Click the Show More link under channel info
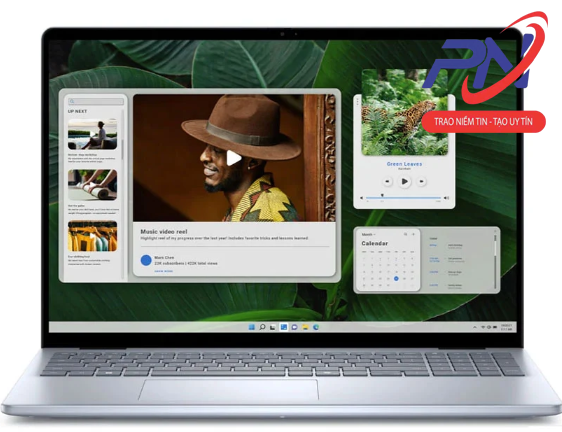This screenshot has height=432, width=562. 163,271
